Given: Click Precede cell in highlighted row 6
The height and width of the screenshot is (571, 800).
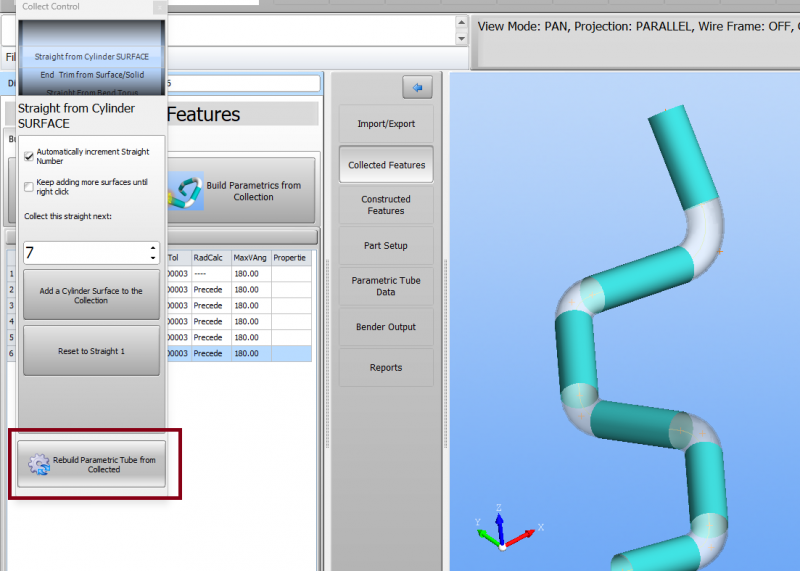Looking at the screenshot, I should pos(211,353).
